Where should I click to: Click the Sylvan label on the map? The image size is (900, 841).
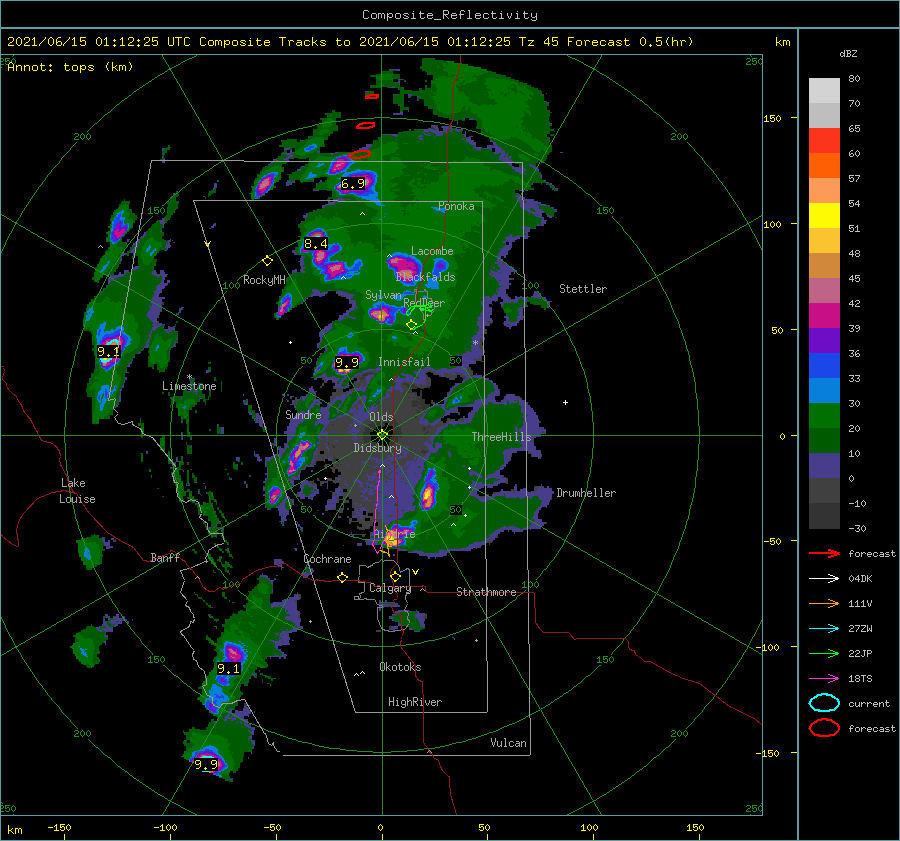[x=383, y=295]
